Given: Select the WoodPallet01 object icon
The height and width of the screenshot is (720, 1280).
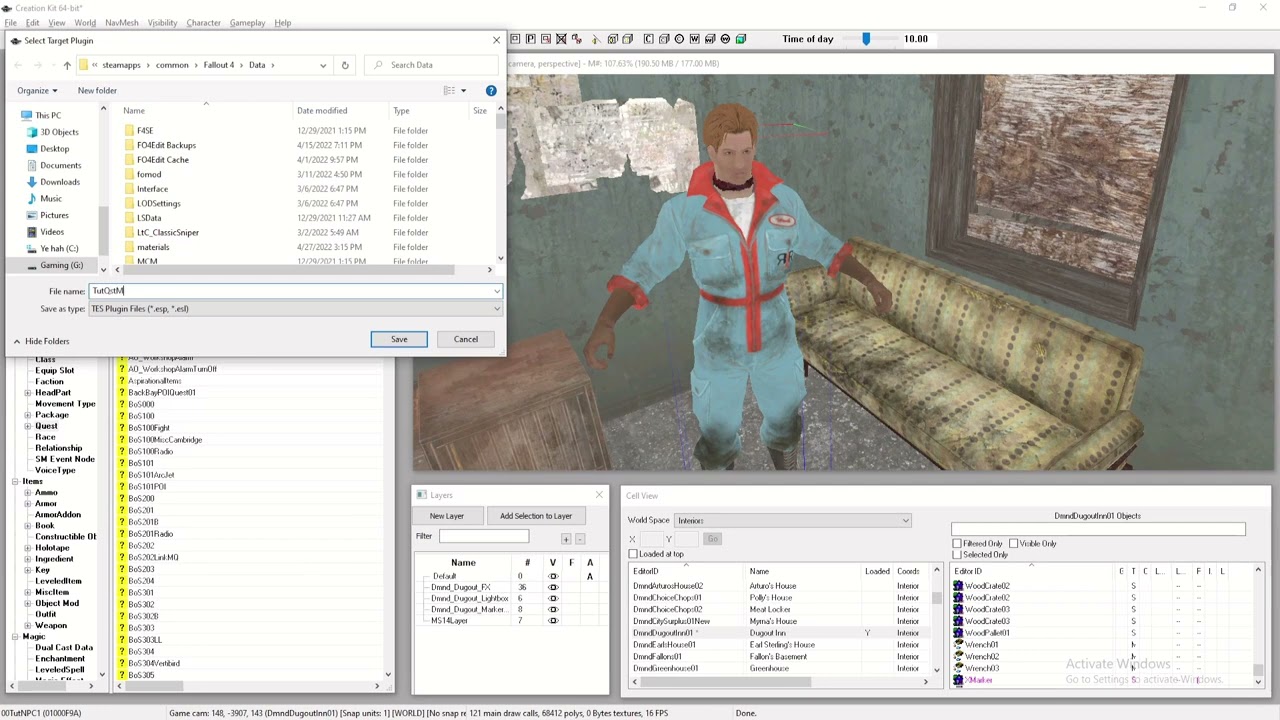Looking at the screenshot, I should 958,633.
